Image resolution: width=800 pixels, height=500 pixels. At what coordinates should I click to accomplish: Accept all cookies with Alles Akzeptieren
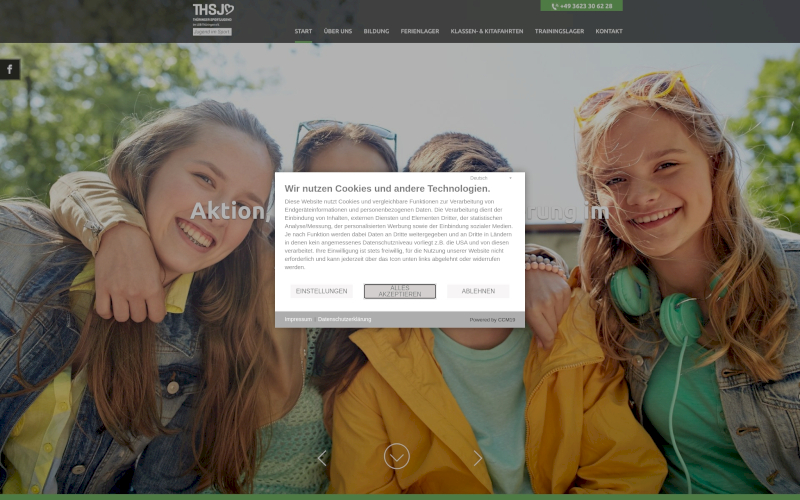[399, 291]
